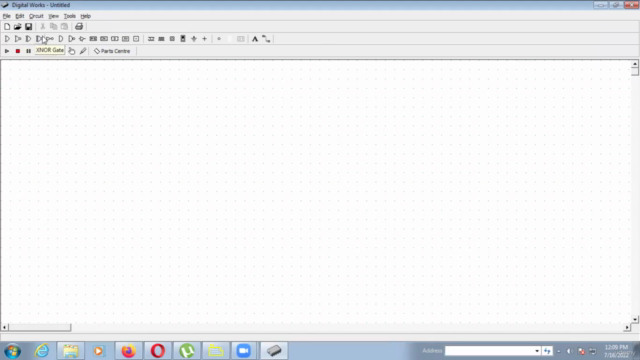Click the volume speaker tray icon
Image resolution: width=640 pixels, height=360 pixels.
tap(570, 351)
